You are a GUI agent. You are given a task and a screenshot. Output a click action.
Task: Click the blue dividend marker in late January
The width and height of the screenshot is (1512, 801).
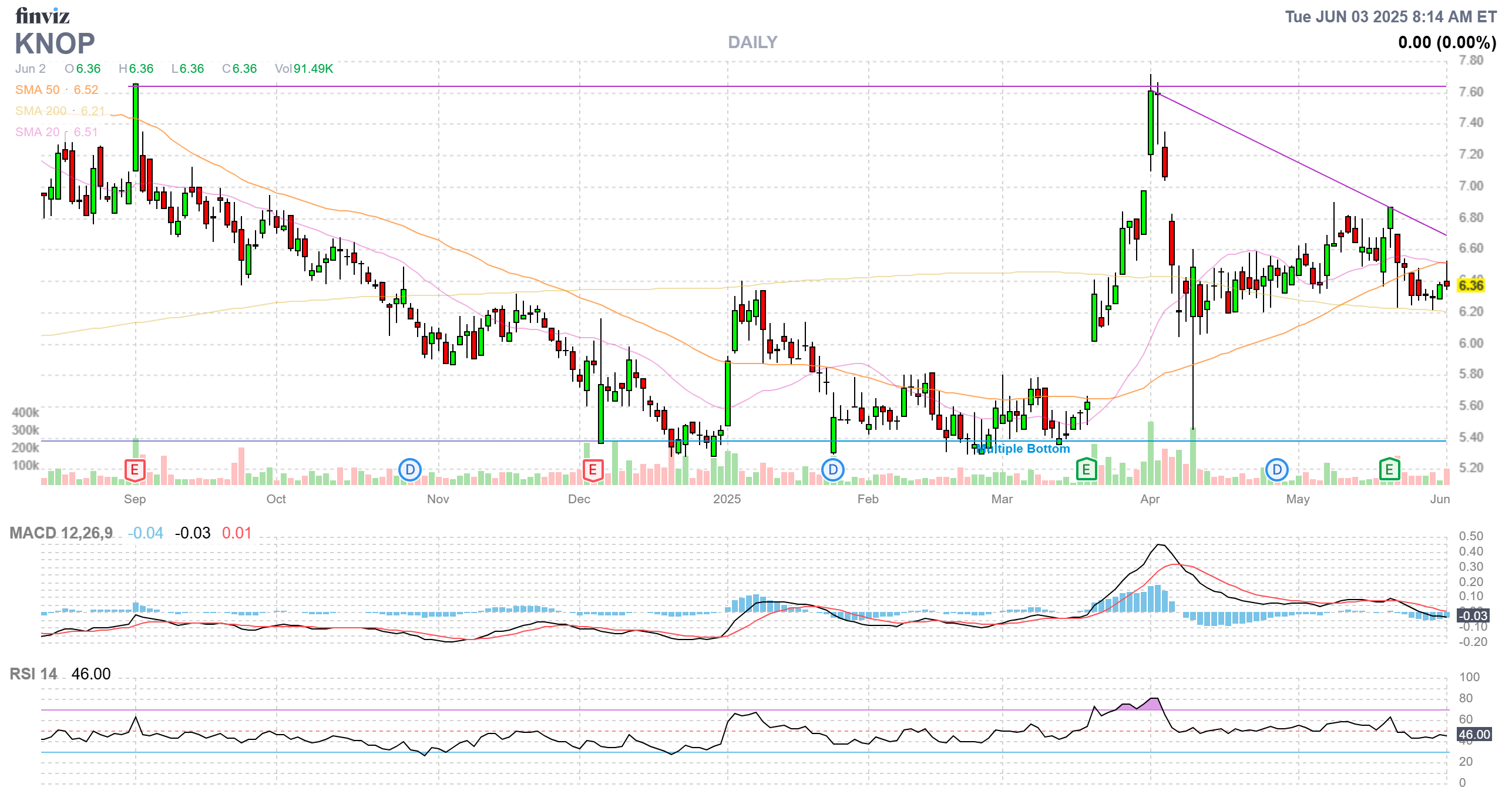tap(833, 469)
